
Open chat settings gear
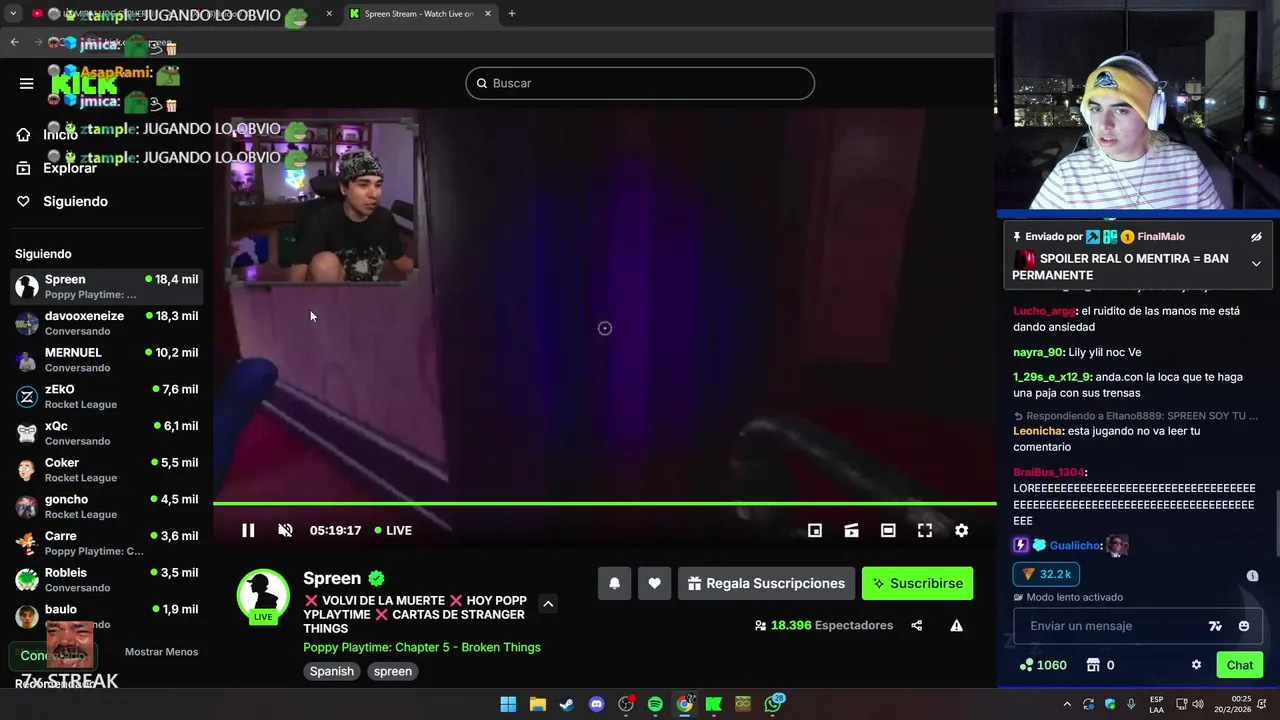(1196, 665)
